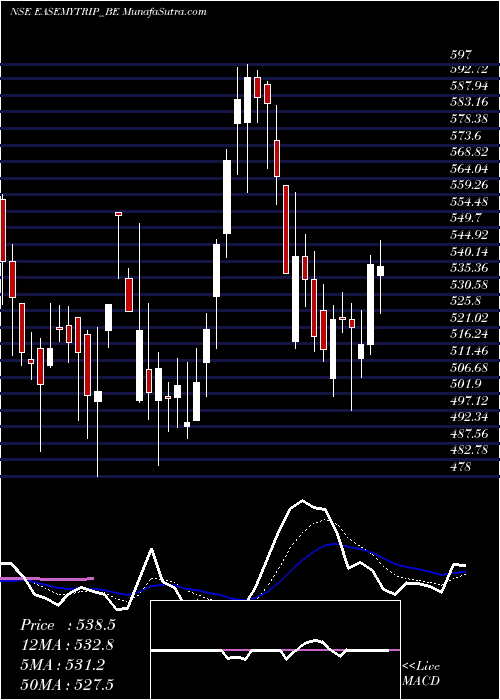The width and height of the screenshot is (500, 700).
Task: Click the 12MA : 532.8 readout
Action: click(x=67, y=645)
